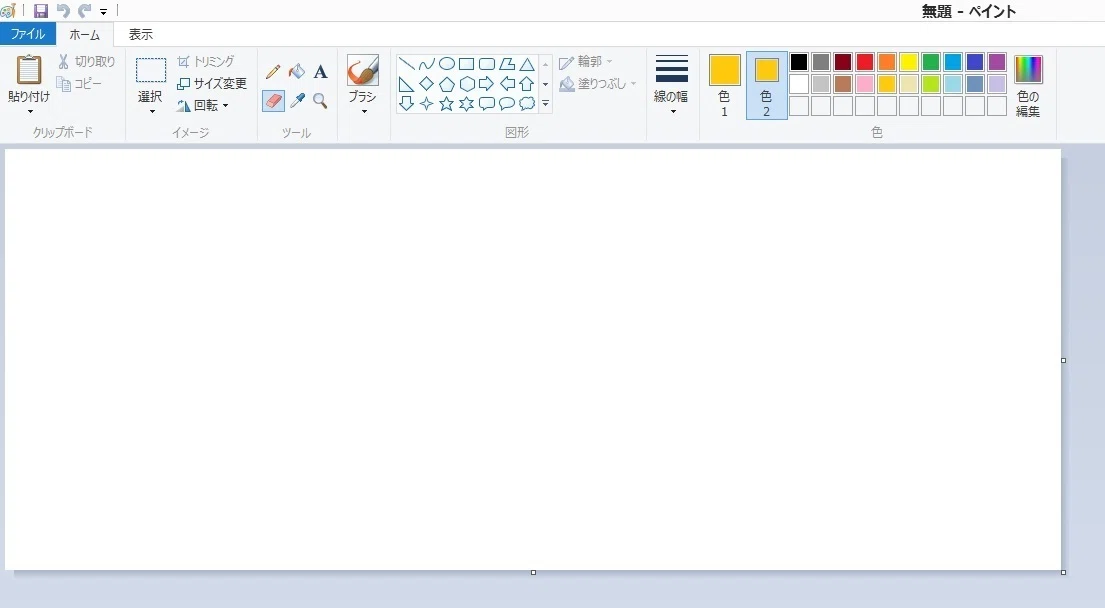Activate the 色 1 foreground color selector

point(724,85)
